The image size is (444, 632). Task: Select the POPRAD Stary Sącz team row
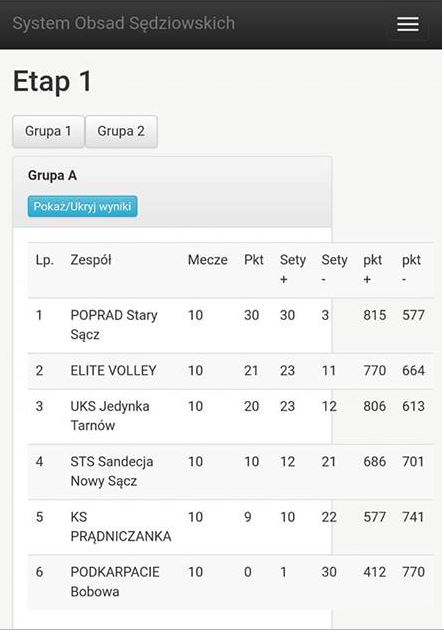(230, 325)
